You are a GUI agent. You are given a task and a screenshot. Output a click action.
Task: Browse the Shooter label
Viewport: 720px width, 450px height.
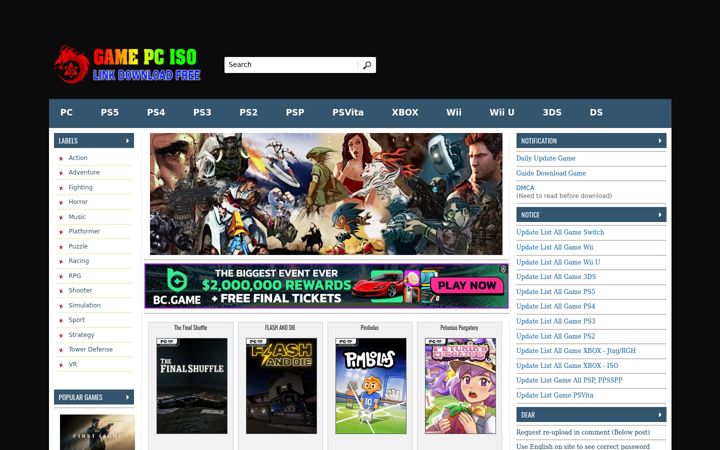[80, 291]
